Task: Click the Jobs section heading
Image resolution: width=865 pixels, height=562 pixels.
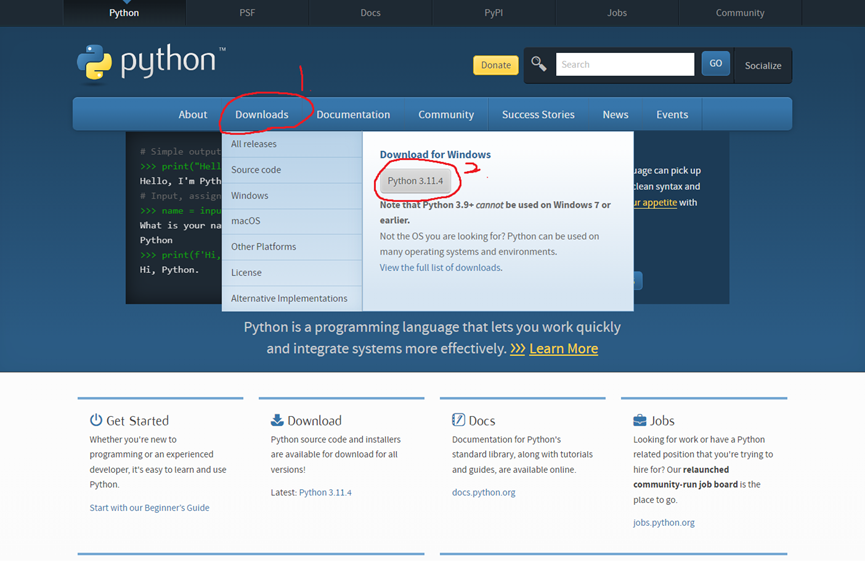Action: (x=662, y=421)
